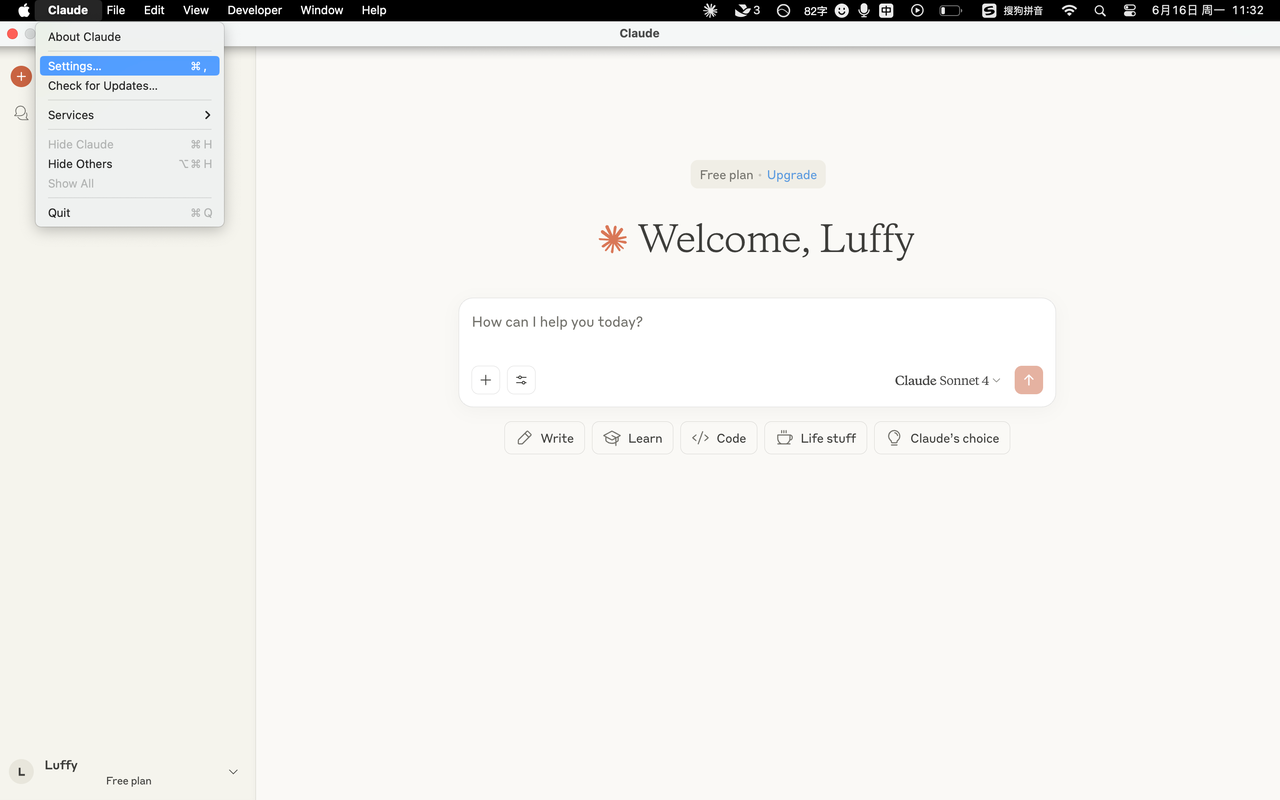This screenshot has height=800, width=1280.
Task: Open Control Center icon in menu bar
Action: click(1130, 10)
